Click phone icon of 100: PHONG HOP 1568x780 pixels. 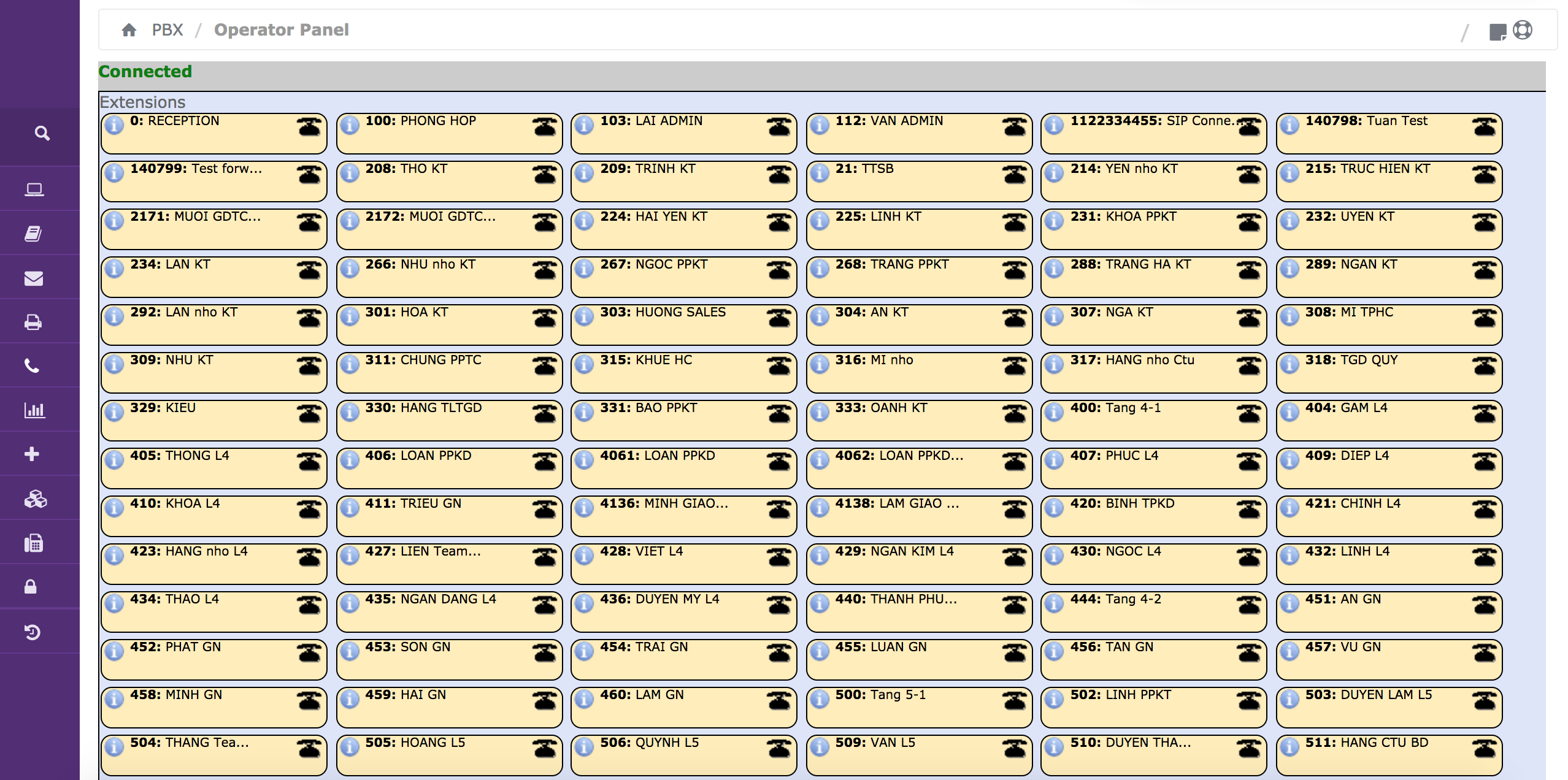pos(544,127)
